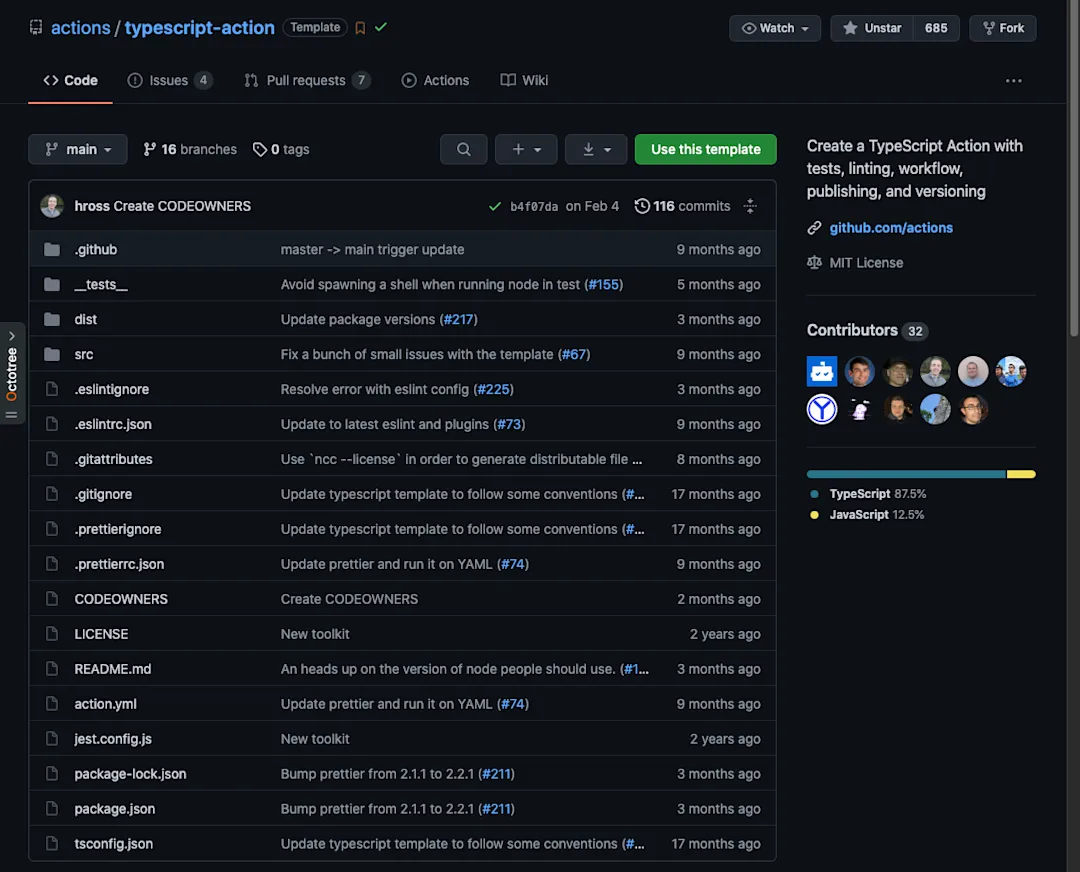This screenshot has width=1080, height=872.
Task: Switch to the Pull requests tab
Action: pos(306,80)
